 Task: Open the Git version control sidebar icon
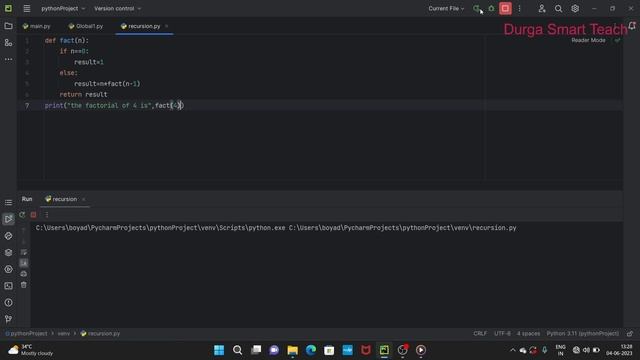click(8, 319)
